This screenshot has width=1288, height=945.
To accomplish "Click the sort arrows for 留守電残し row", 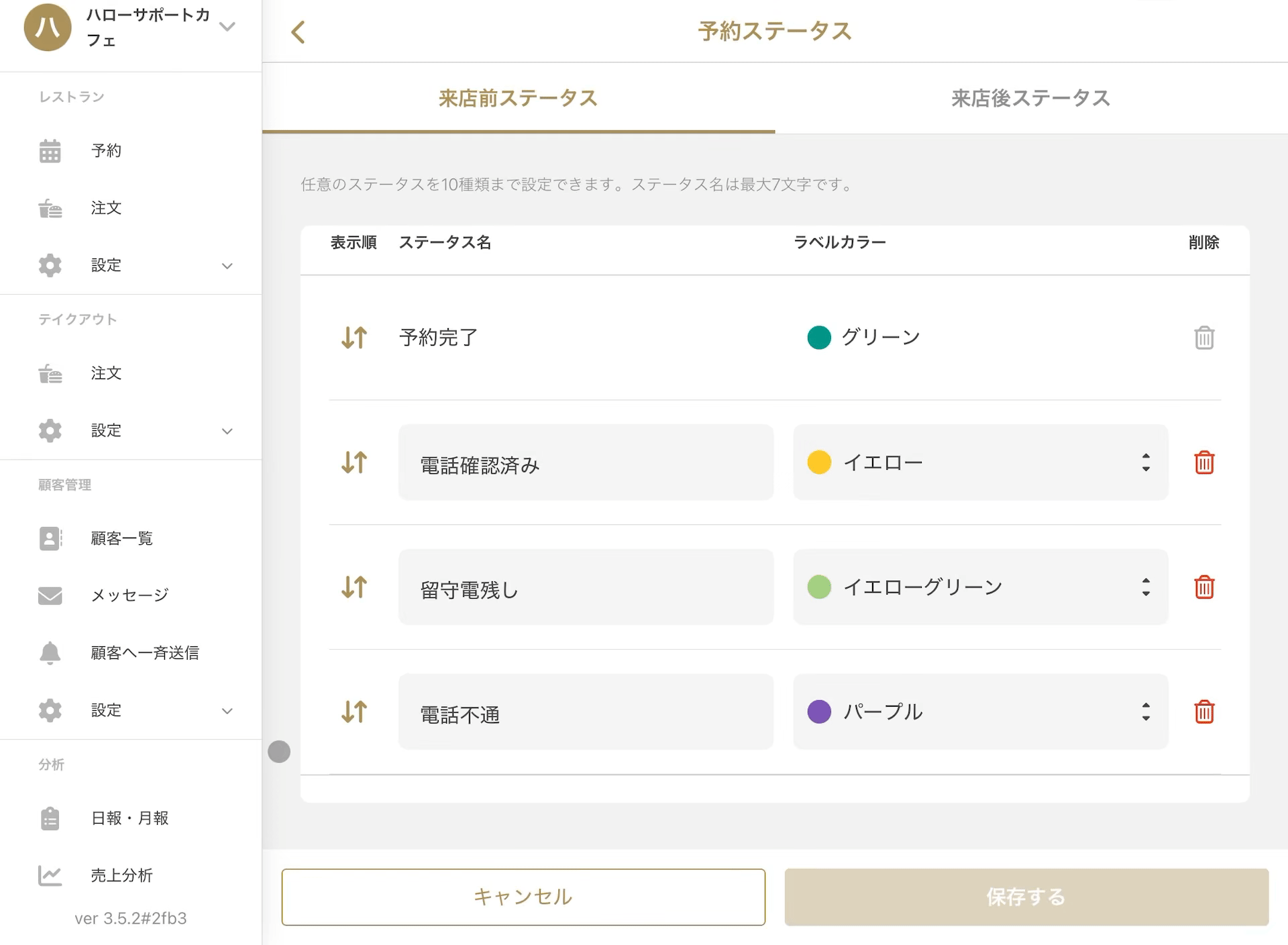I will pos(354,587).
